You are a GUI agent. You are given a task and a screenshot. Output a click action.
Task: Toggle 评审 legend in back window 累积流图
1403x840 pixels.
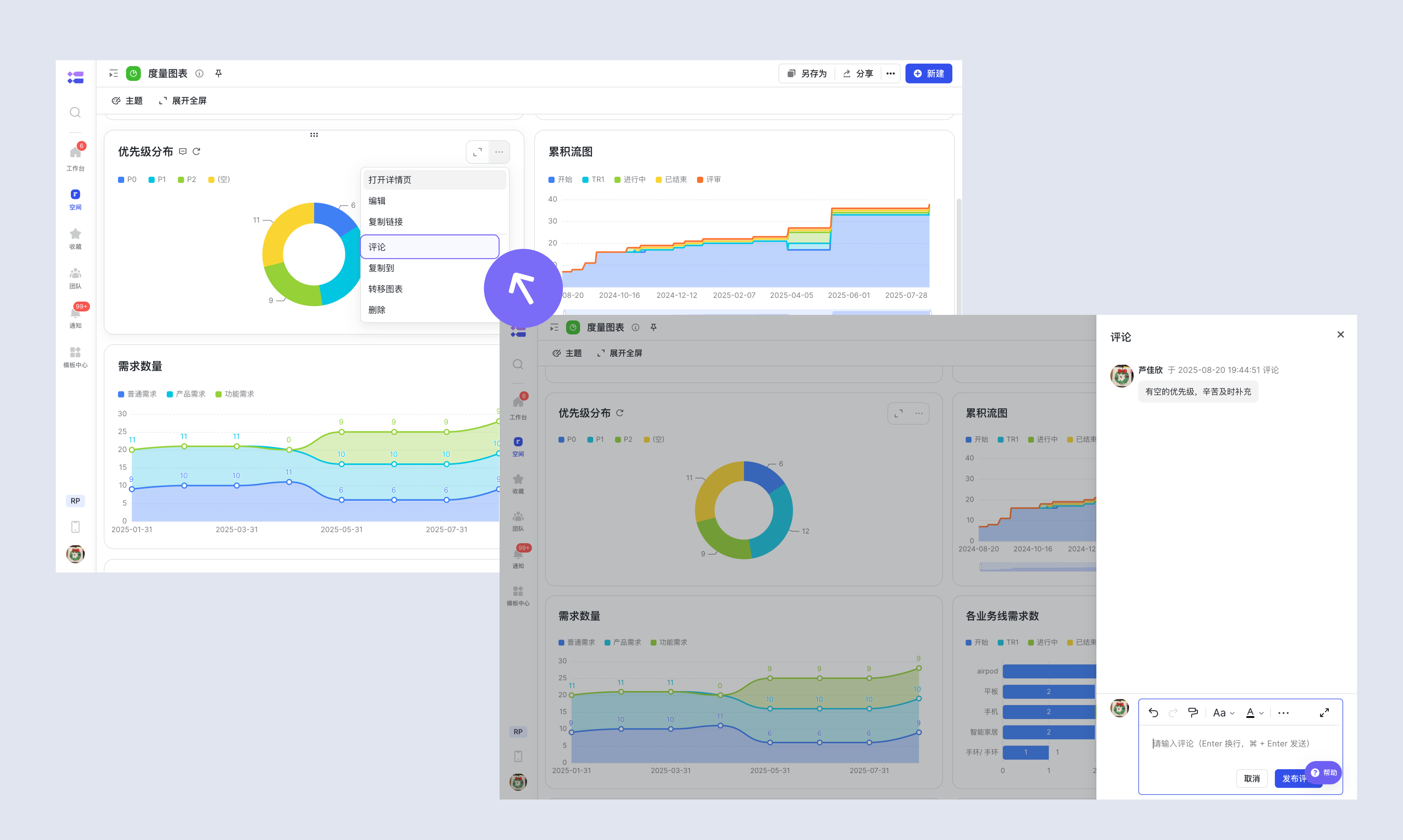[709, 179]
